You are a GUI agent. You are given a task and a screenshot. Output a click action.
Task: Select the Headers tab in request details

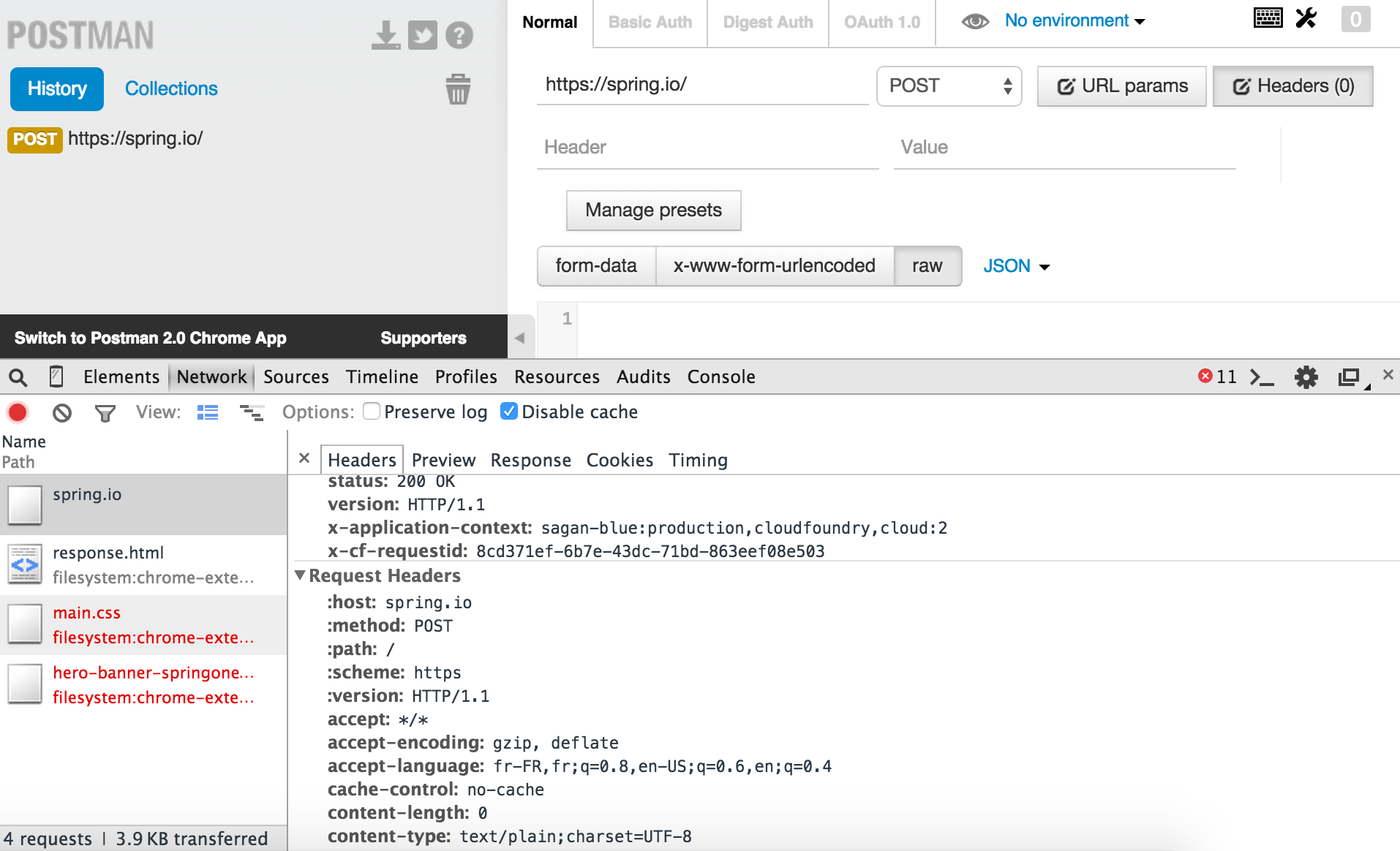(362, 460)
